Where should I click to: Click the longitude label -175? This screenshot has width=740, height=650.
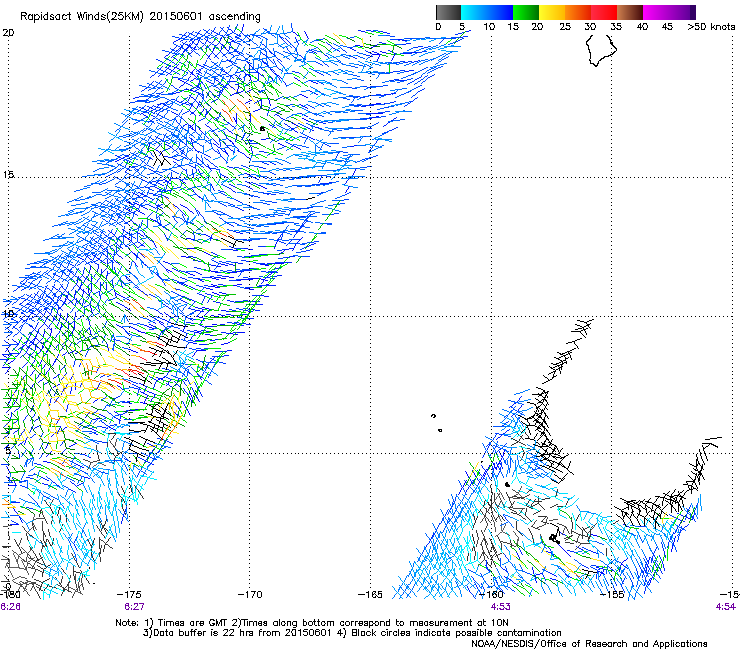click(x=129, y=595)
